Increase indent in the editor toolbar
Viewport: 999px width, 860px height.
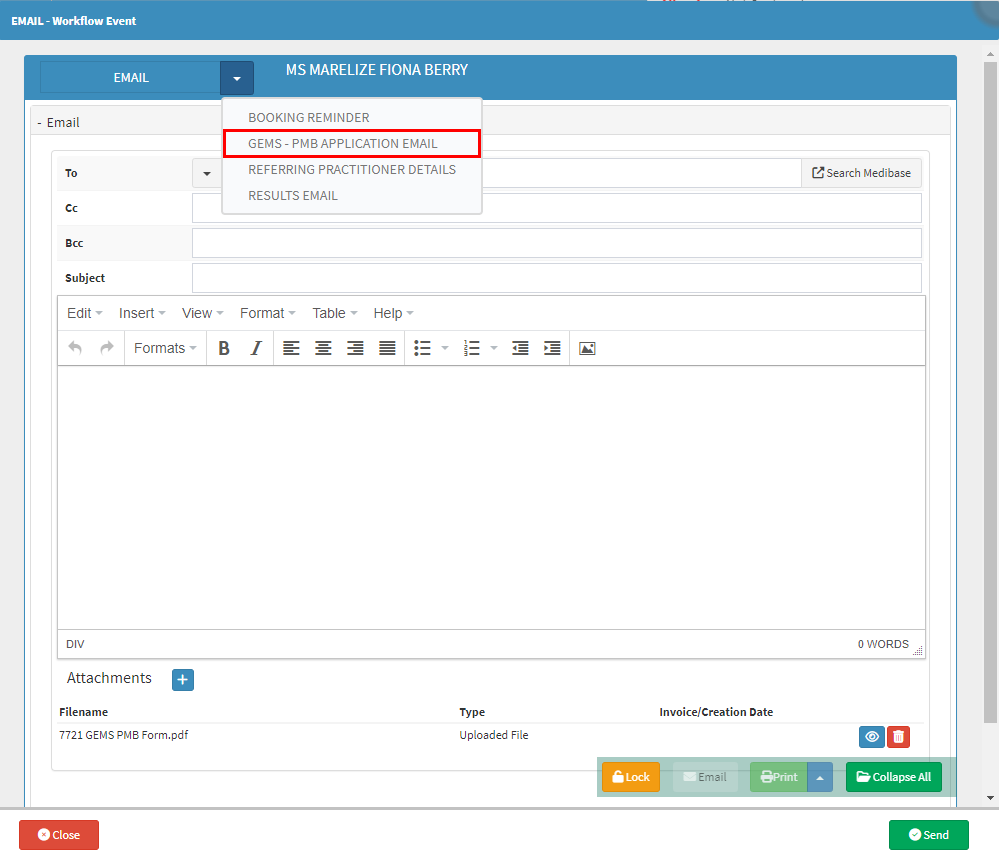552,348
